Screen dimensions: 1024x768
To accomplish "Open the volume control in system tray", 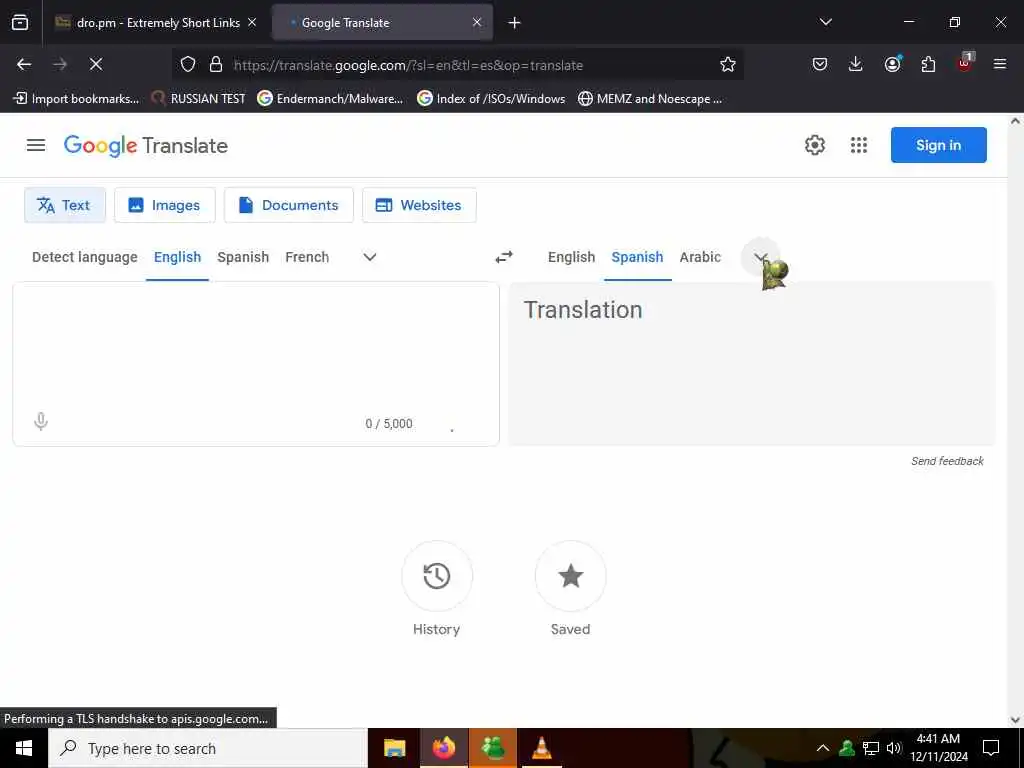I will click(894, 748).
